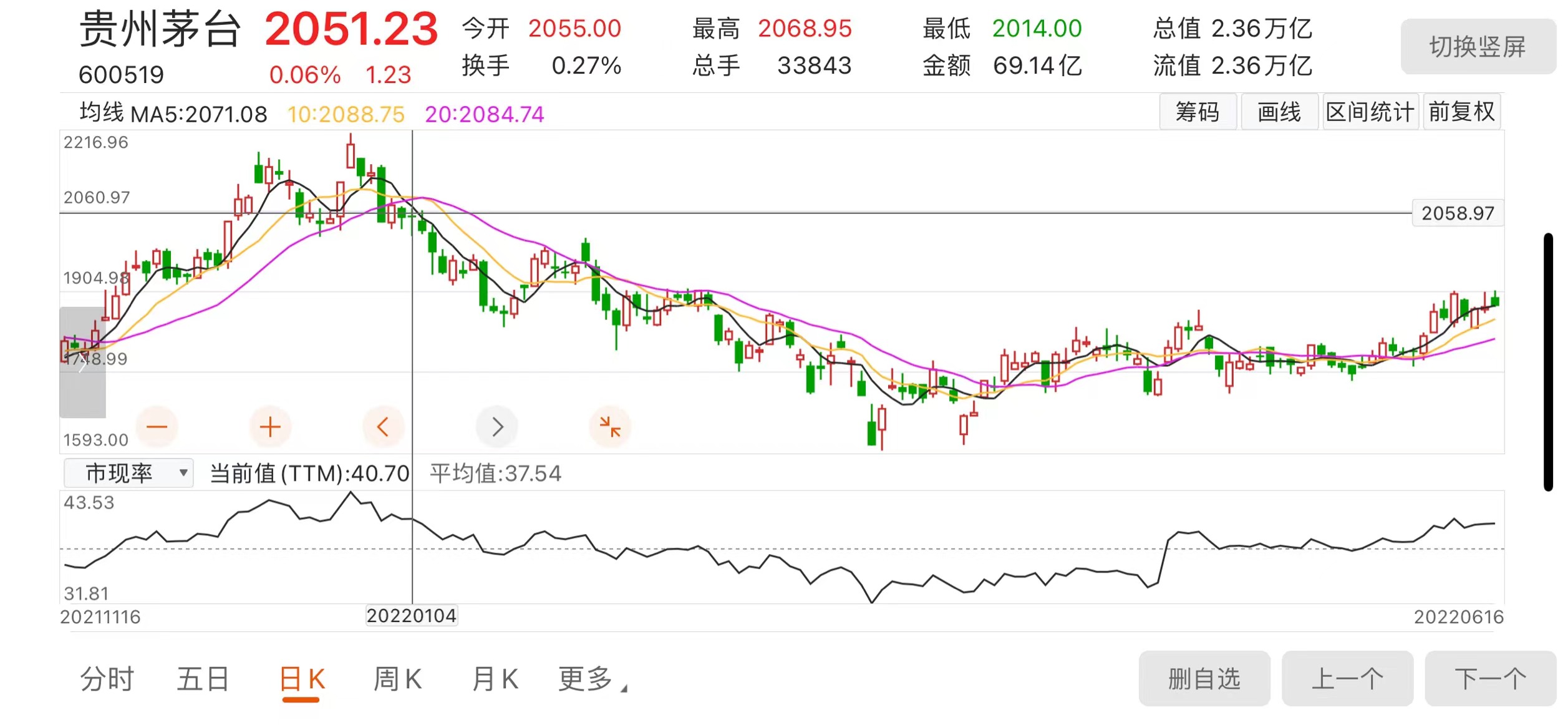
Task: Switch to the 分时 tab
Action: tap(107, 679)
